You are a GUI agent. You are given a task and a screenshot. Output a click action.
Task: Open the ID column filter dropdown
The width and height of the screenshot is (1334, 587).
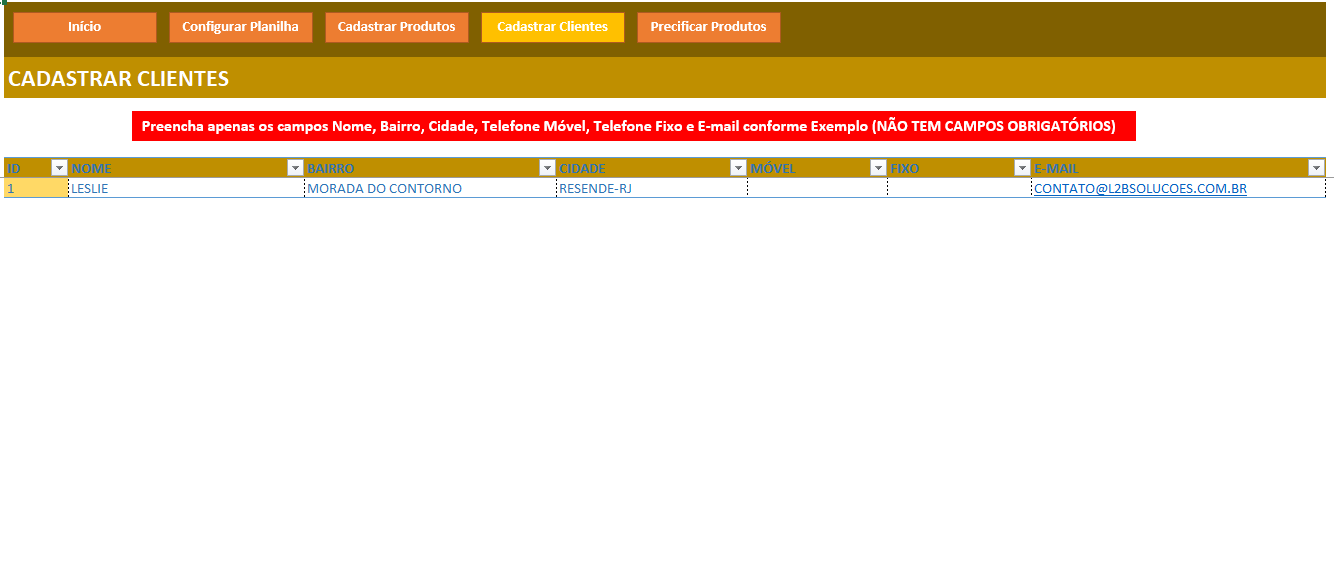(x=59, y=168)
